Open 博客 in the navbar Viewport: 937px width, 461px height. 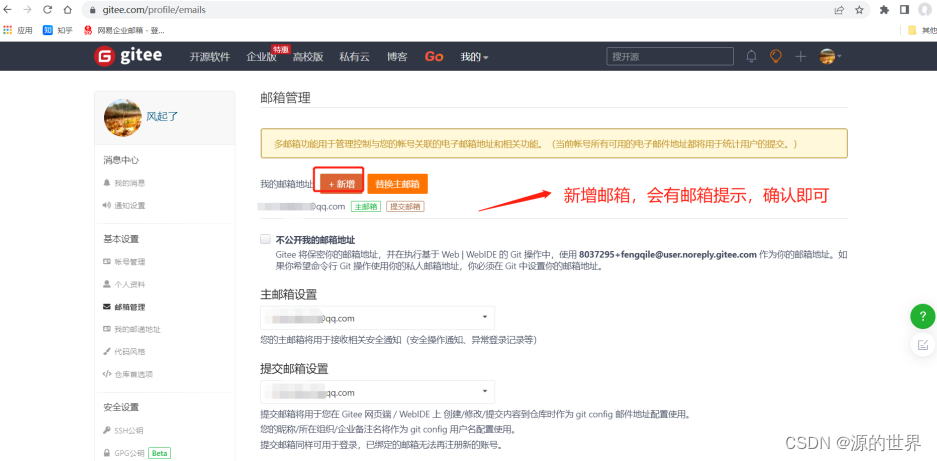click(x=397, y=57)
